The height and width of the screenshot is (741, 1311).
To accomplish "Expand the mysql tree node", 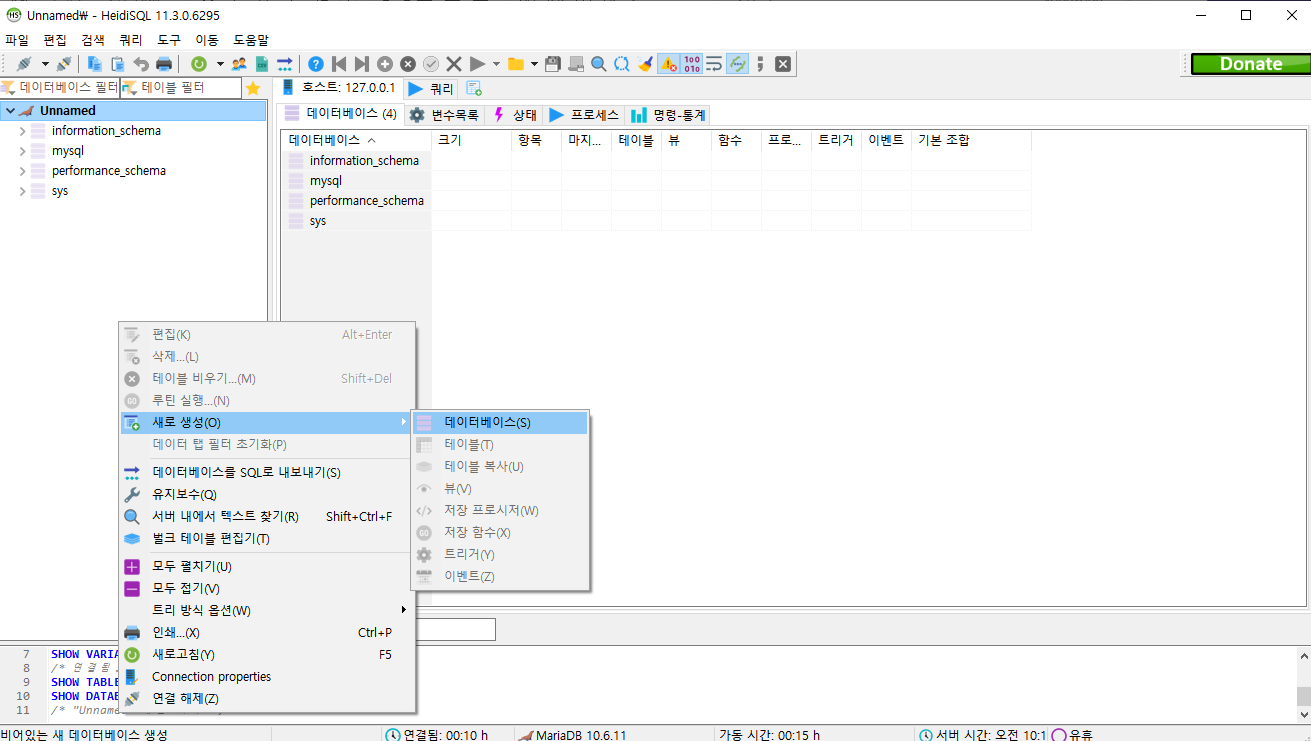I will (23, 151).
